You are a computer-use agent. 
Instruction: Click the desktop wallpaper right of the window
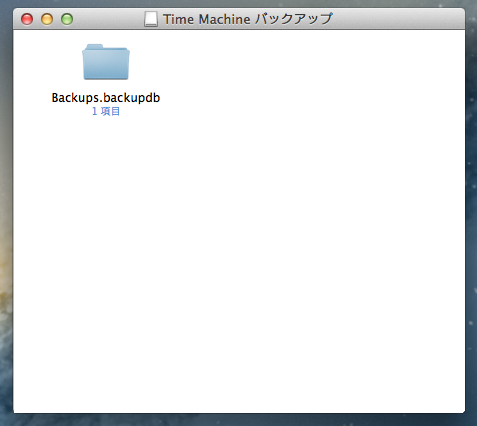(x=471, y=213)
